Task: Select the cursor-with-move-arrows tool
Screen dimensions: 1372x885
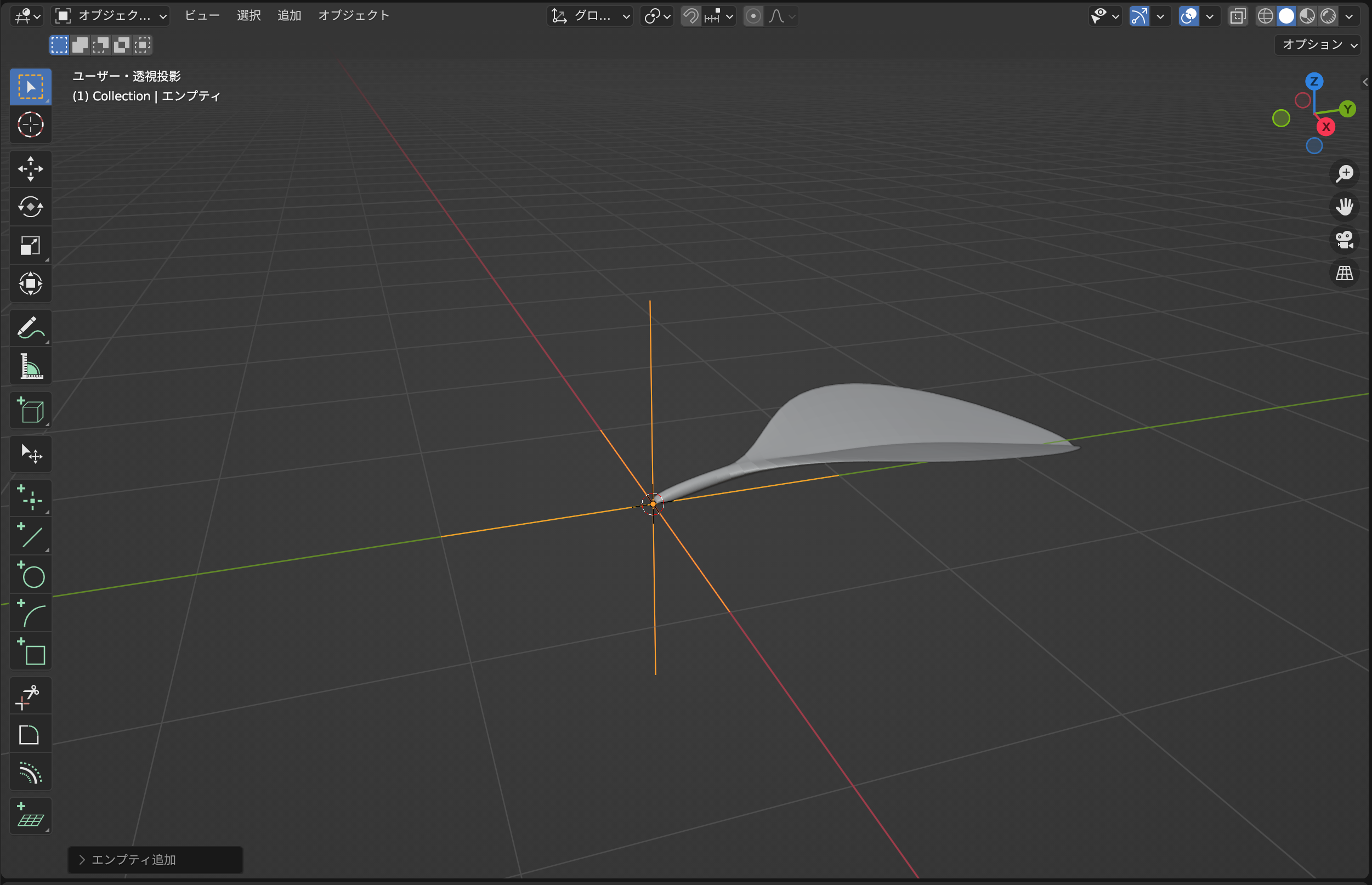Action: [31, 454]
